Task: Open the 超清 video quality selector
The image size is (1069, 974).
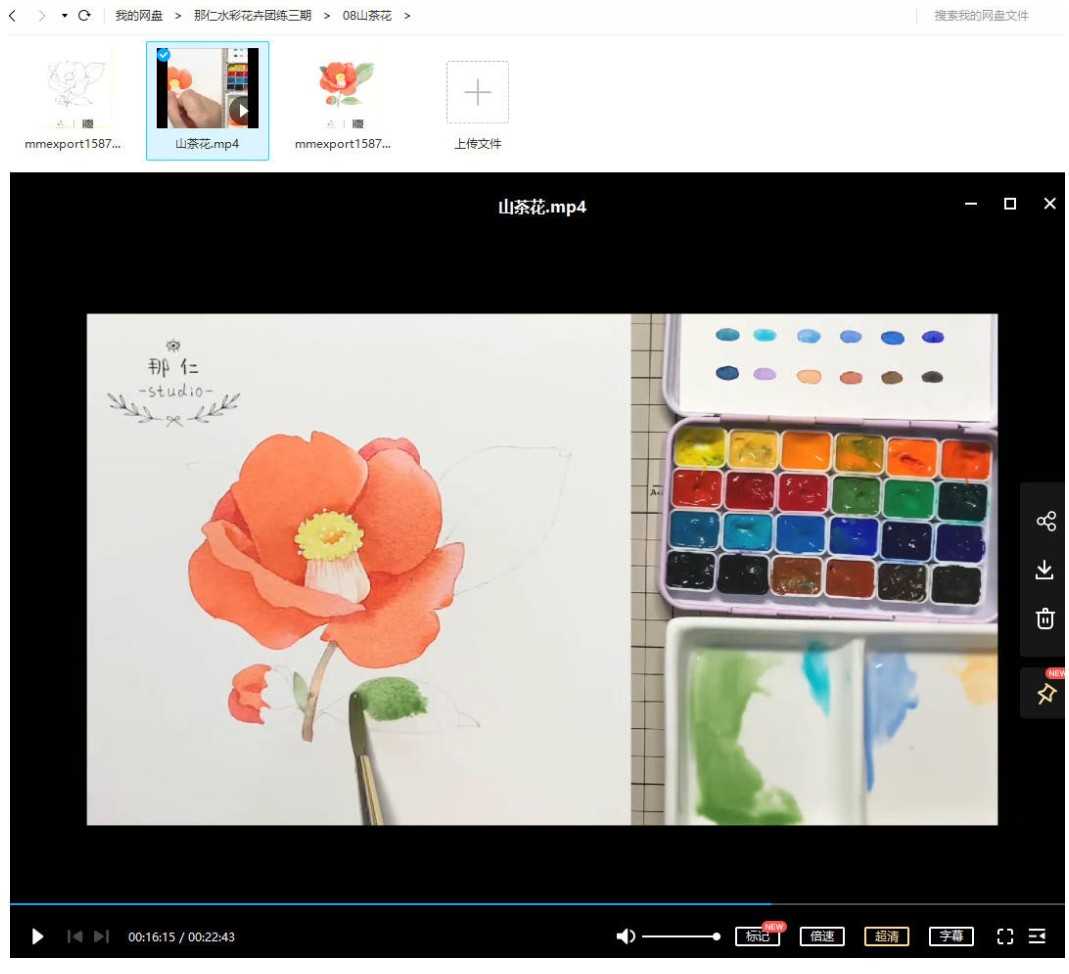Action: point(886,937)
